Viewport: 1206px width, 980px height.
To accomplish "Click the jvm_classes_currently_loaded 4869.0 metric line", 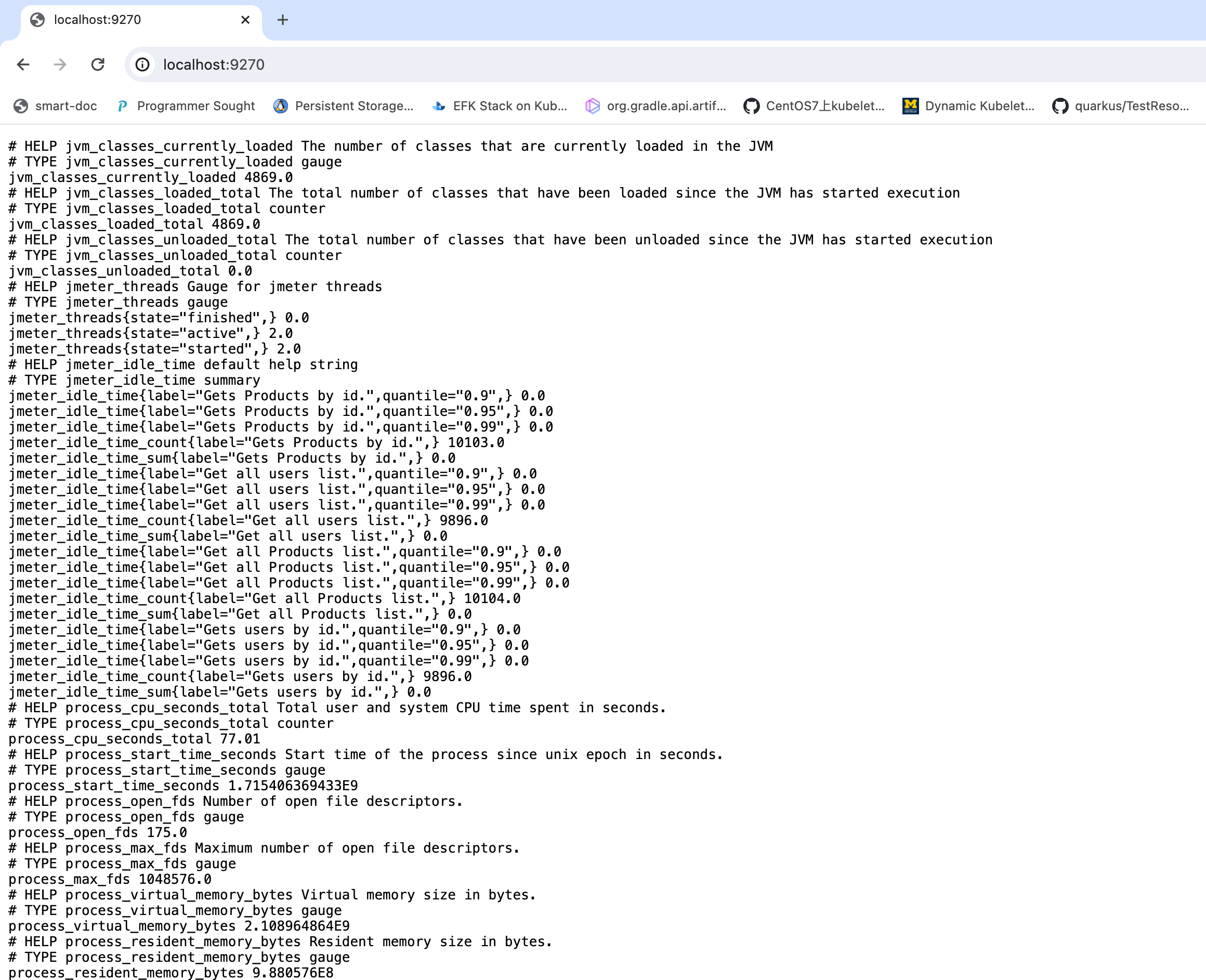I will point(151,177).
